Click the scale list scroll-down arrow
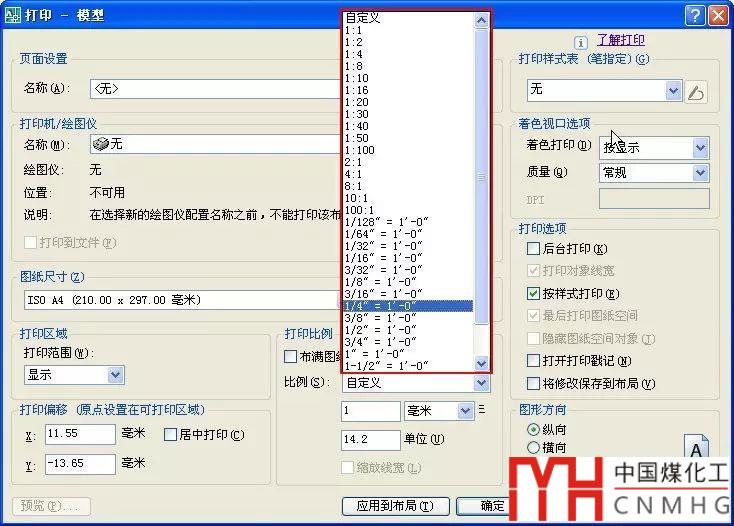This screenshot has width=734, height=526. [x=481, y=363]
